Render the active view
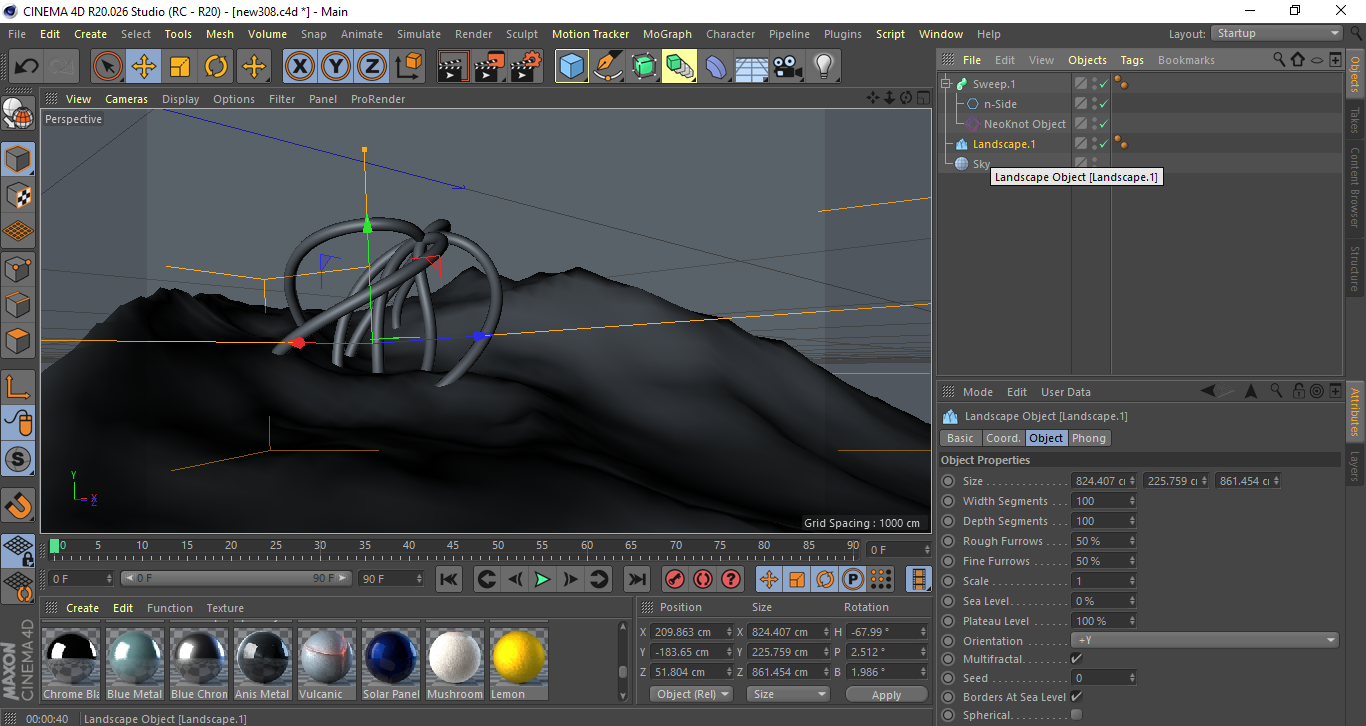 pyautogui.click(x=453, y=67)
